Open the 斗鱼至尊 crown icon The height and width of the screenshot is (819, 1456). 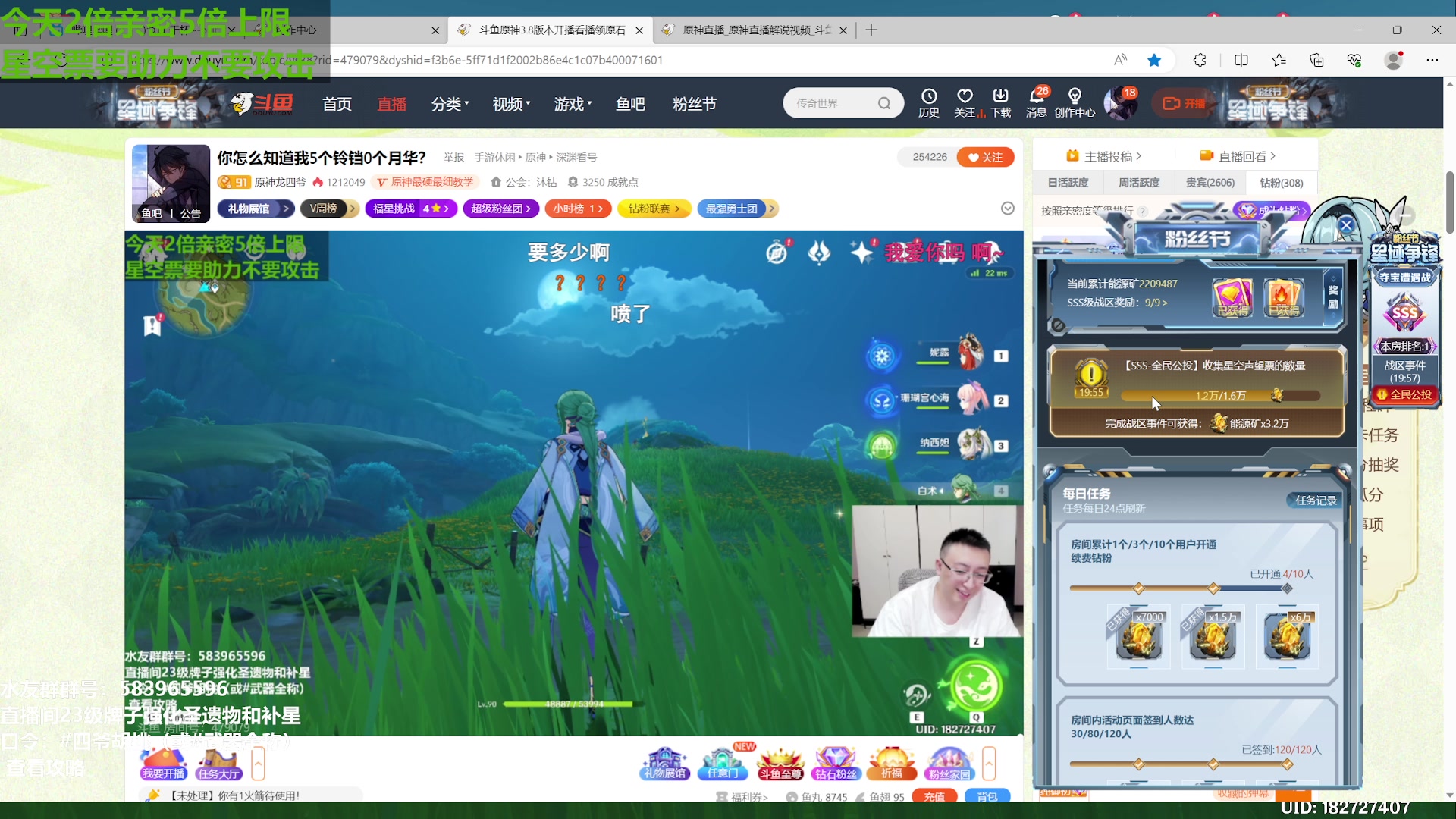pyautogui.click(x=780, y=763)
